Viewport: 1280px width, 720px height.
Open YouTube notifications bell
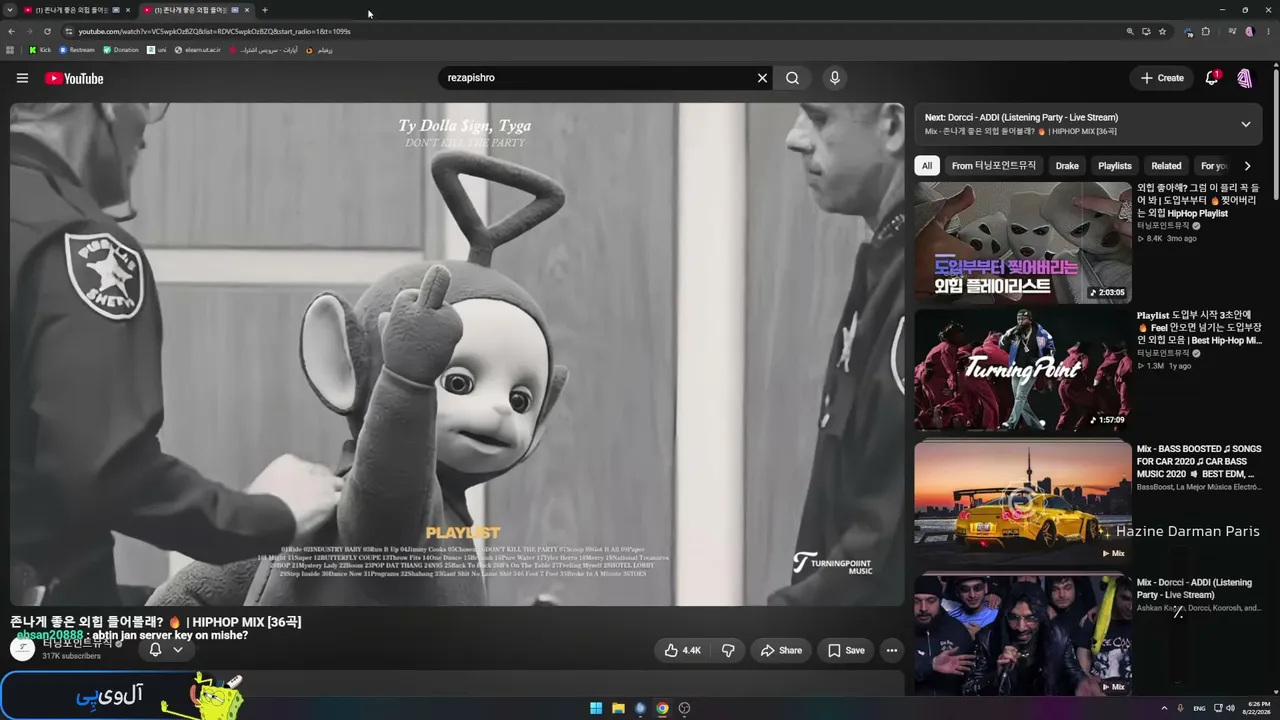[x=1212, y=78]
